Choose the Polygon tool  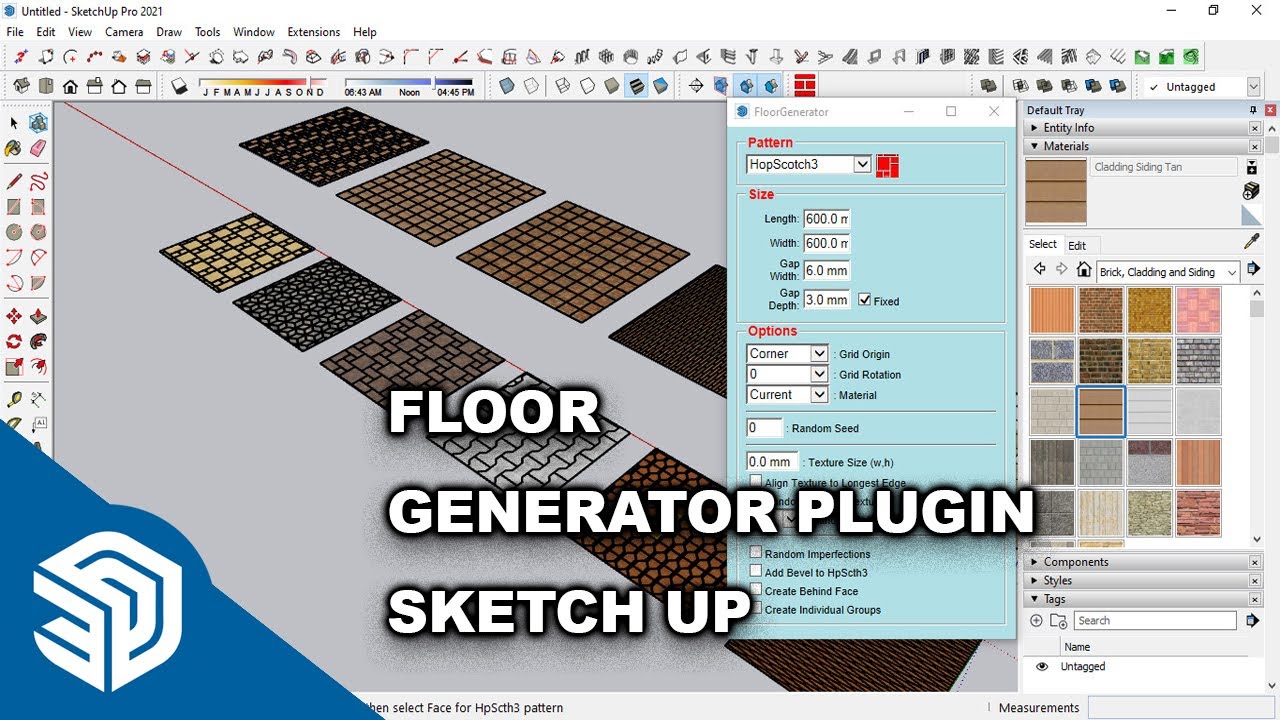click(38, 232)
